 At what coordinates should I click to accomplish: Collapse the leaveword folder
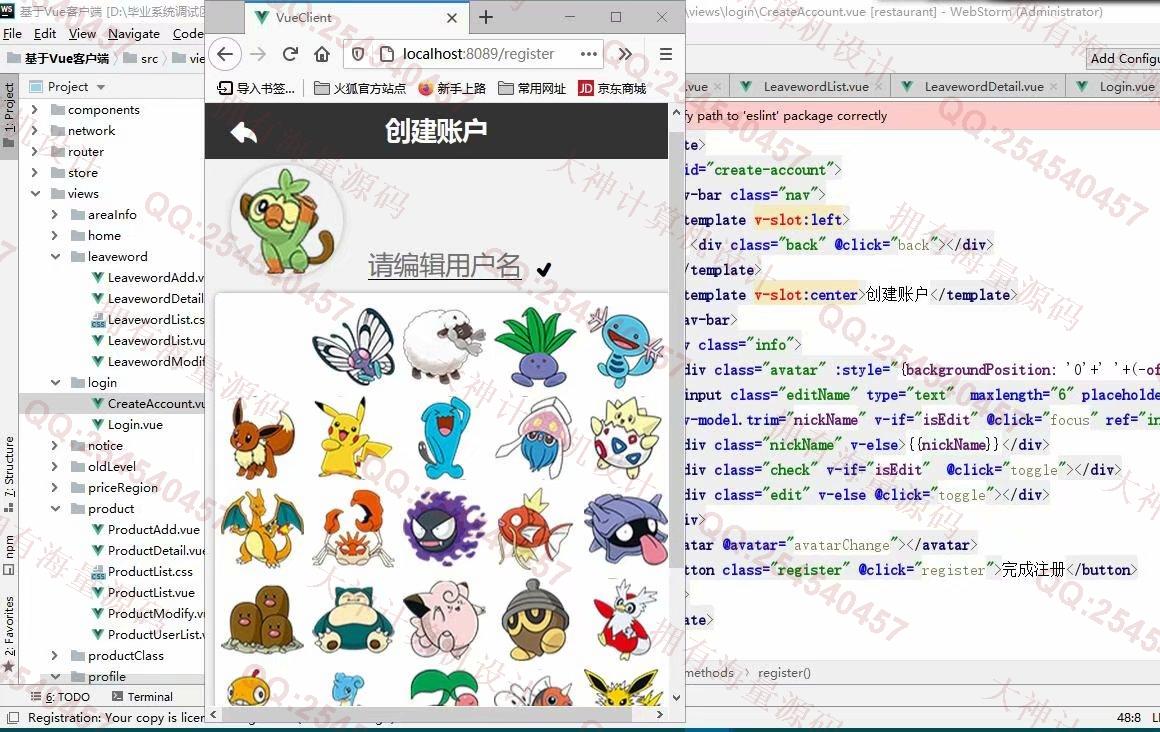point(55,256)
